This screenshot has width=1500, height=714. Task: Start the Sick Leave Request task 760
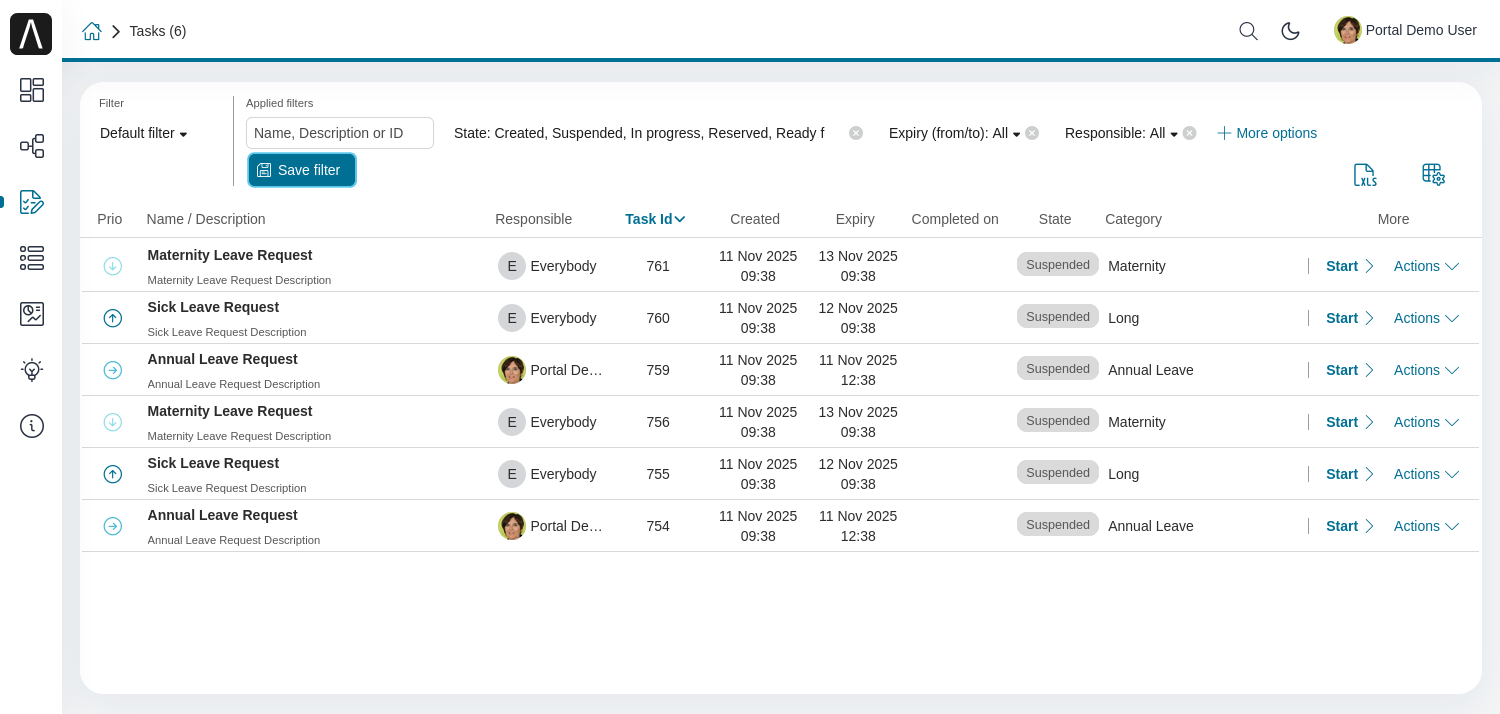(x=1349, y=318)
